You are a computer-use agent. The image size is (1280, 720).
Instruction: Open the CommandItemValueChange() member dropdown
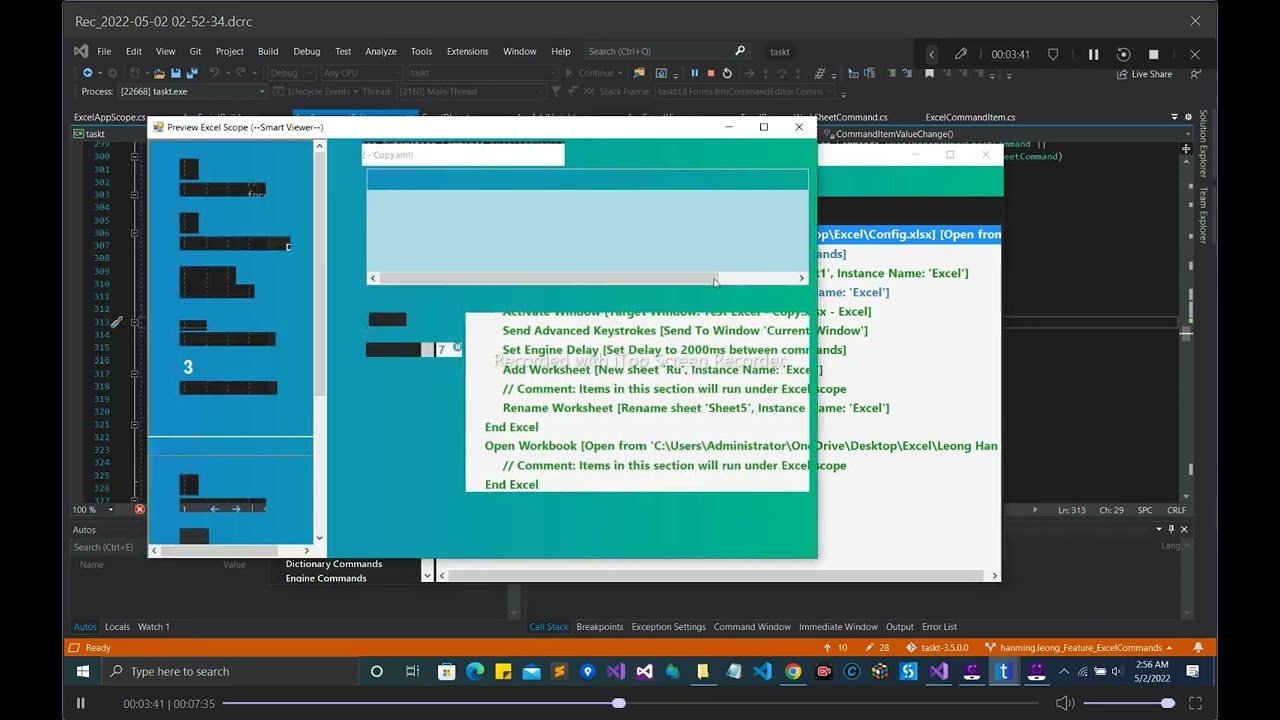[1005, 134]
